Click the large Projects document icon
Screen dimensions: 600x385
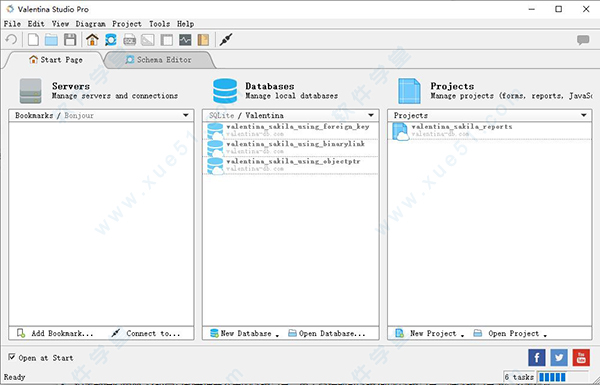tap(409, 91)
